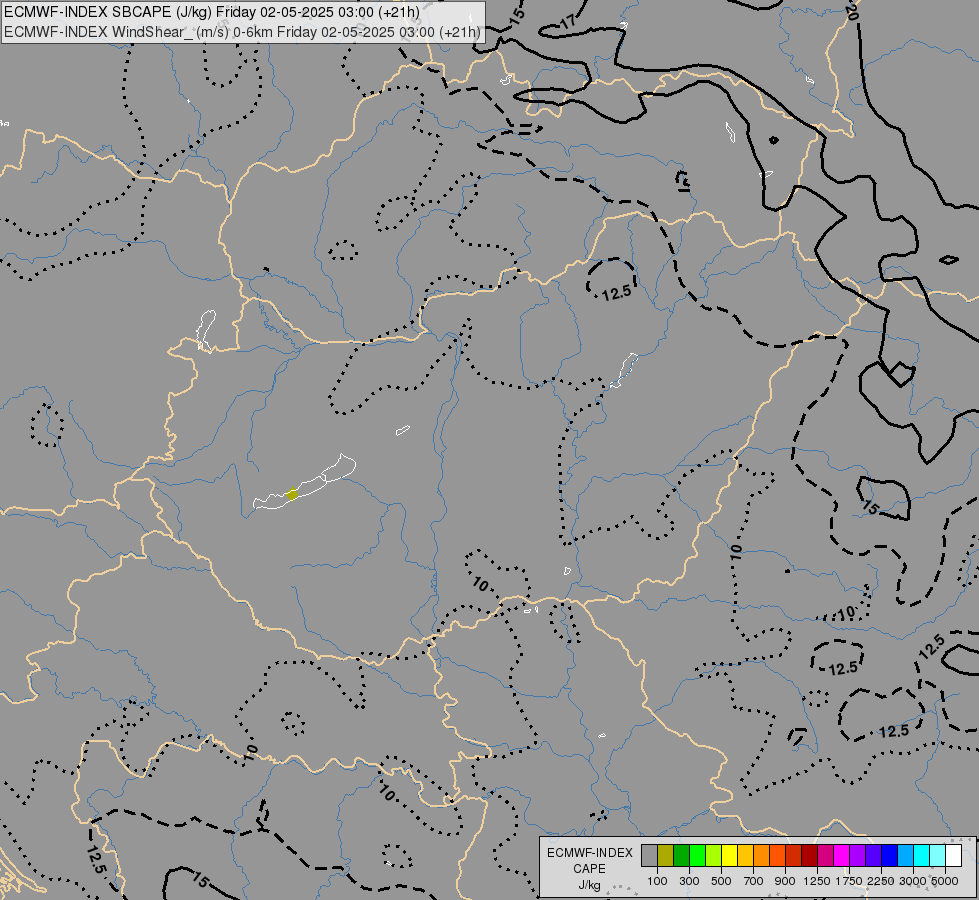The width and height of the screenshot is (979, 900).
Task: Click the bright magenta legend swatch
Action: pyautogui.click(x=841, y=855)
